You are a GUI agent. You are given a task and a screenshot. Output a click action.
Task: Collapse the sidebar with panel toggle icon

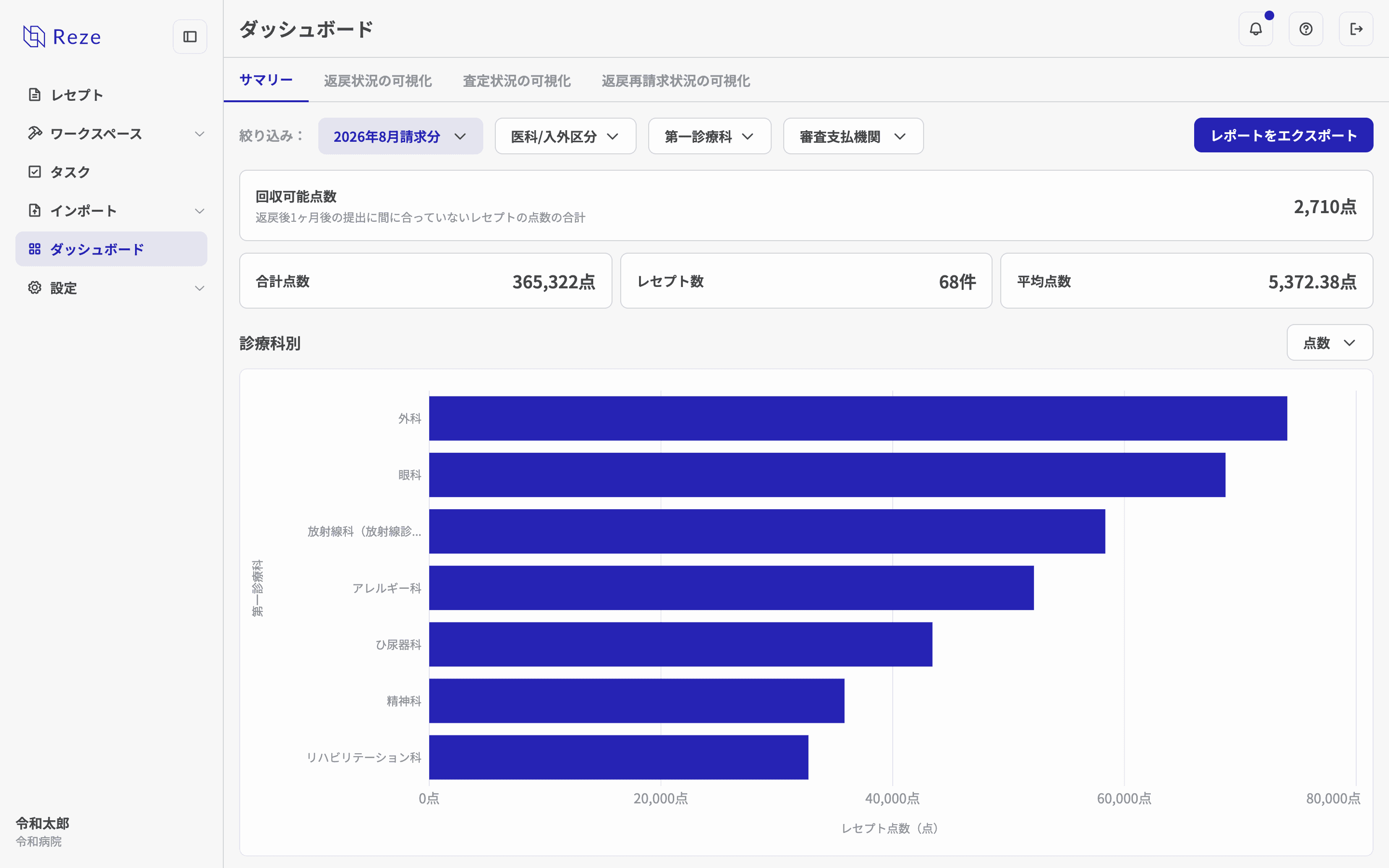pos(190,37)
